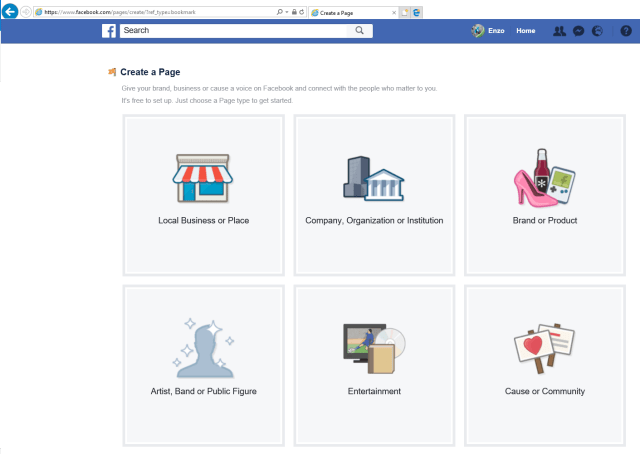
Task: Click the Facebook search magnifier button
Action: [x=360, y=31]
